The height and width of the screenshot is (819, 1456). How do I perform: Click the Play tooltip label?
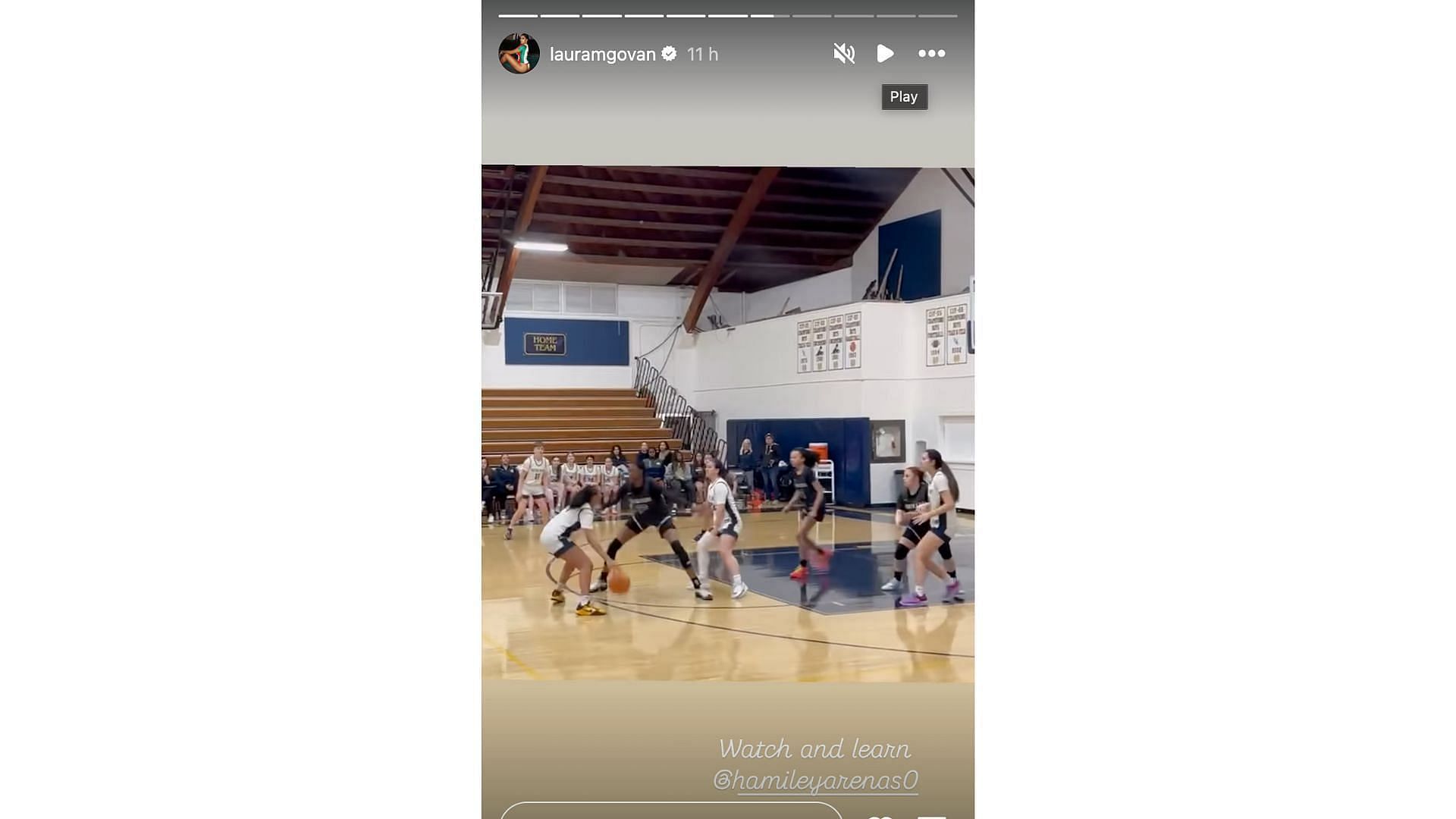(904, 97)
